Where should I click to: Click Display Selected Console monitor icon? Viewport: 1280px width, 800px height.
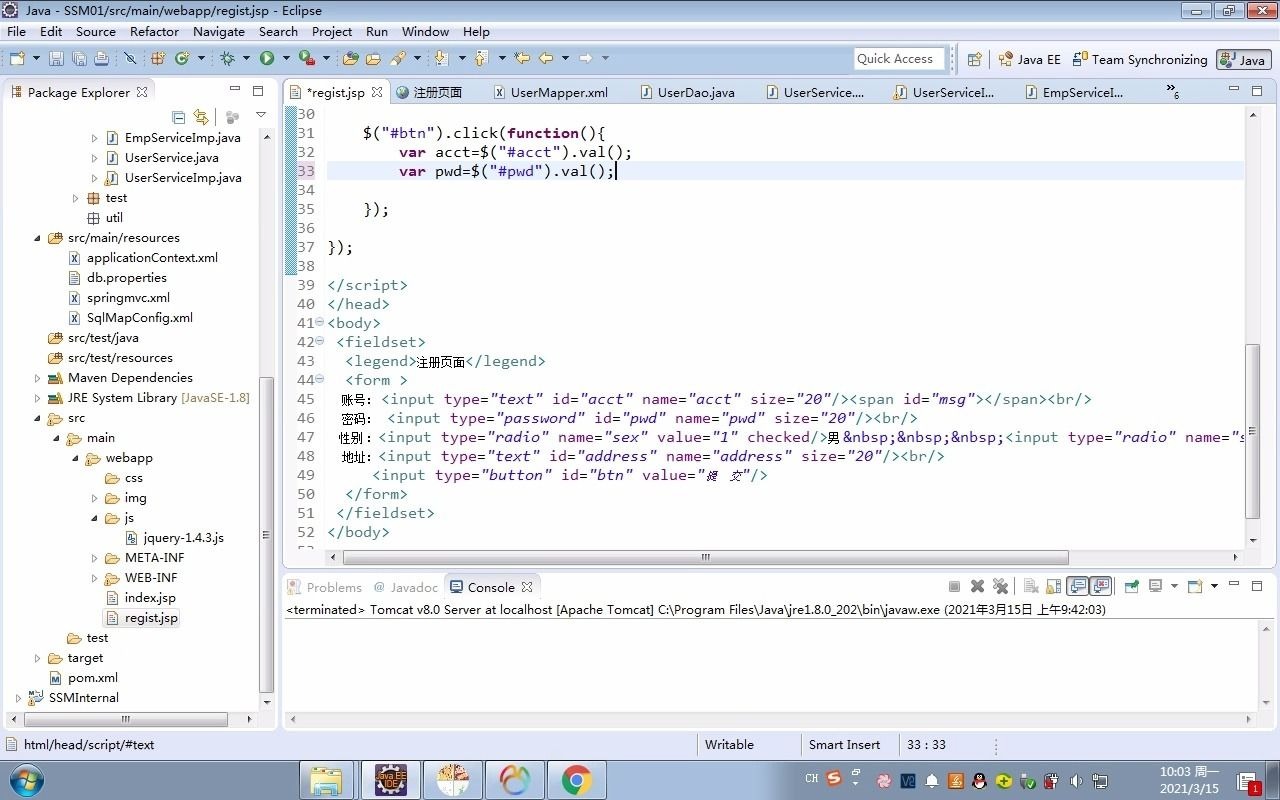coord(1155,586)
